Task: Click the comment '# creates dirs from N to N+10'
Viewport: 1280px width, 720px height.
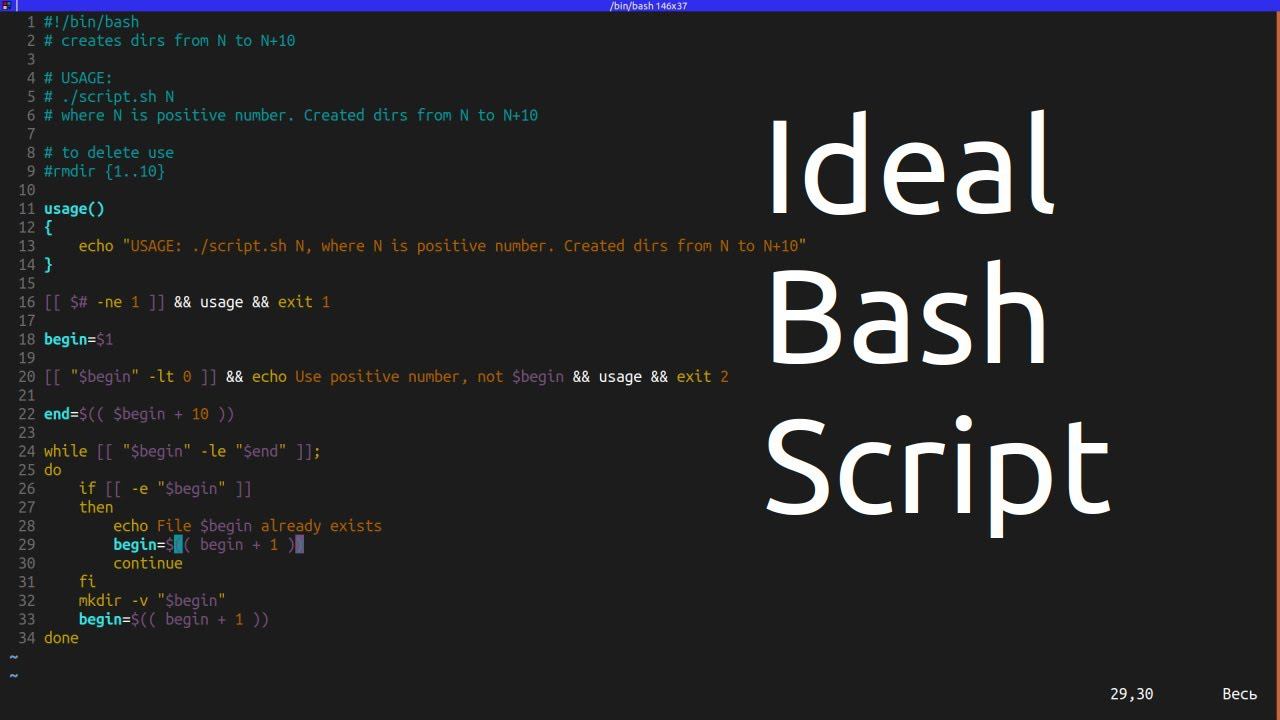Action: tap(169, 41)
